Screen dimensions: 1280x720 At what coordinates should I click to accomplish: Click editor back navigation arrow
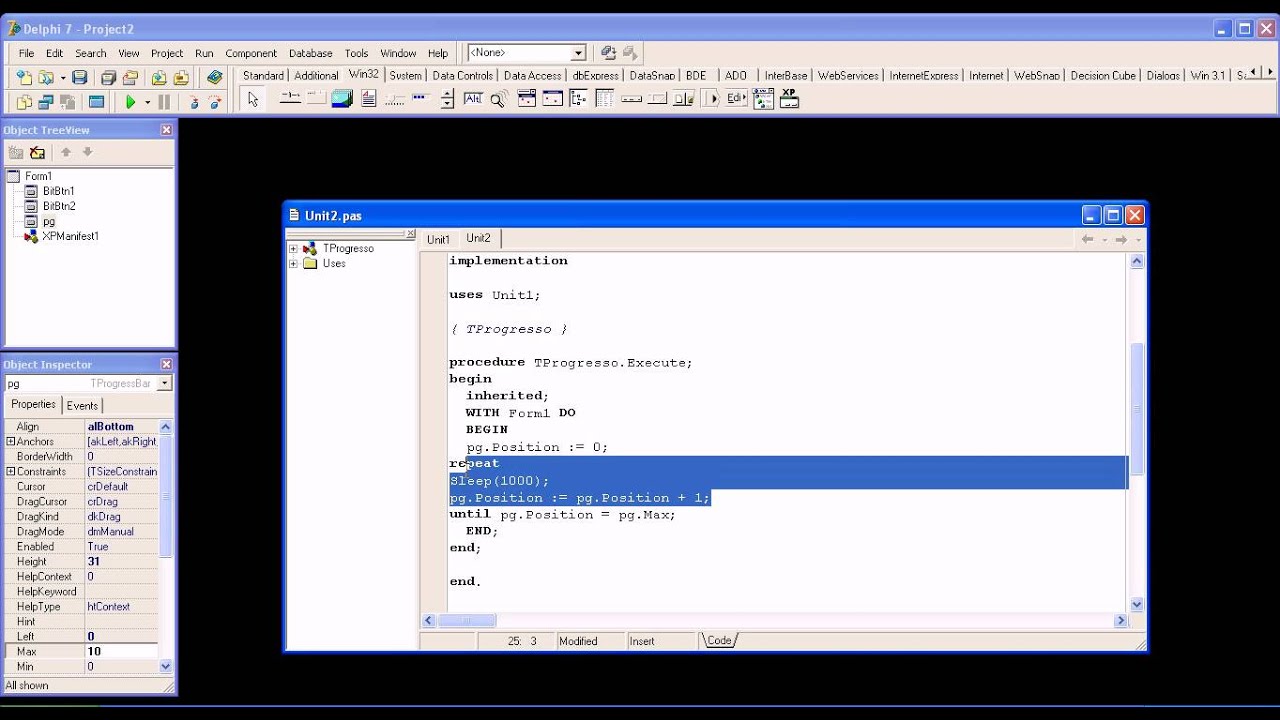coord(1087,239)
